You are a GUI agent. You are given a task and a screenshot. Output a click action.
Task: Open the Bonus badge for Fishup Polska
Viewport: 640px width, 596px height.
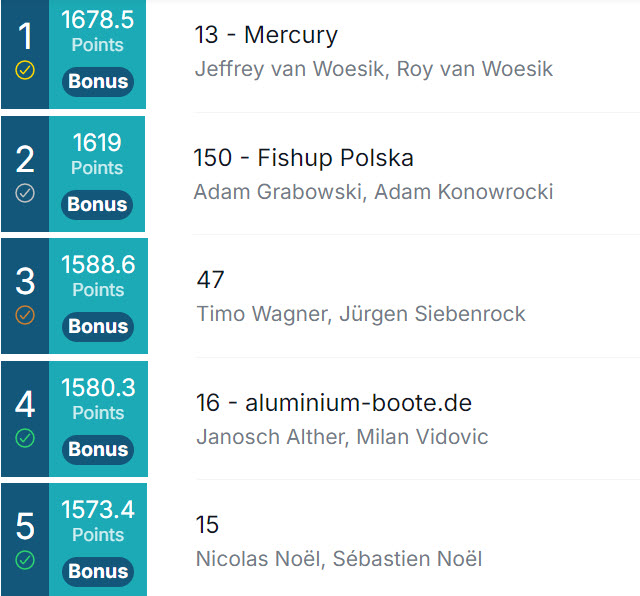click(97, 205)
